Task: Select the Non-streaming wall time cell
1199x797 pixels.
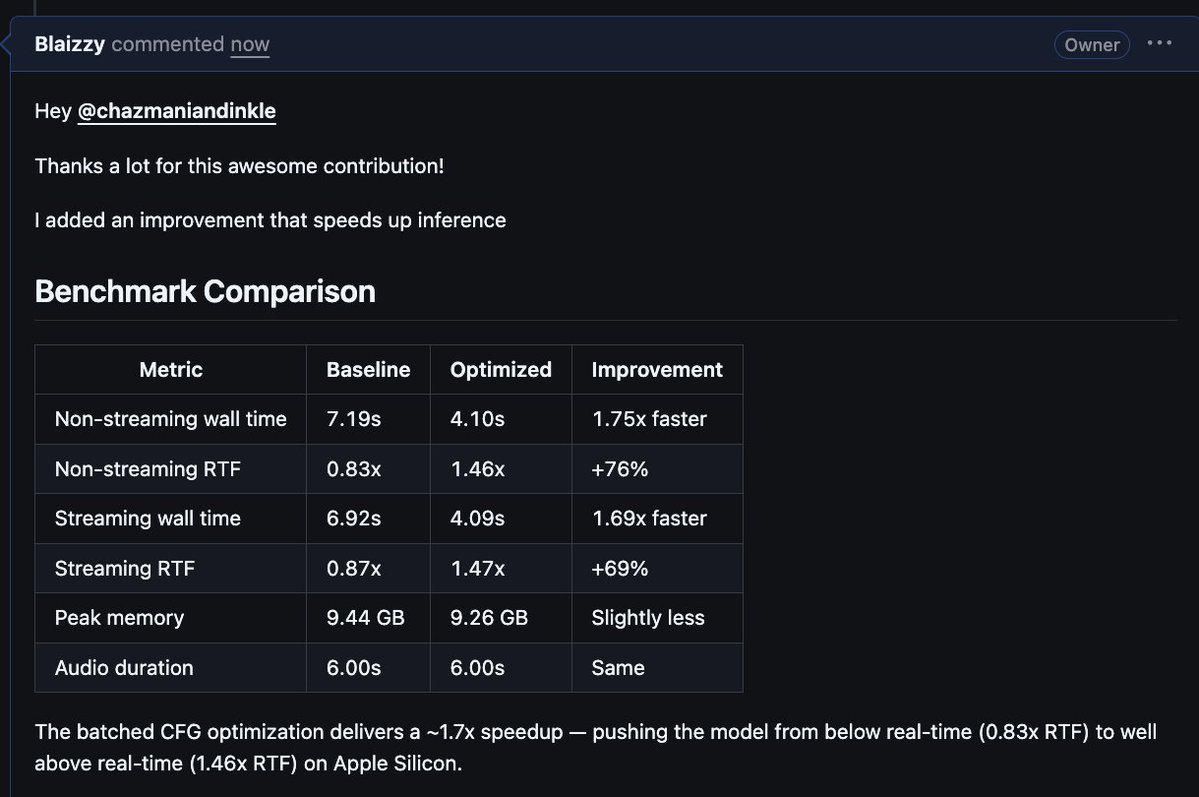Action: [x=171, y=419]
